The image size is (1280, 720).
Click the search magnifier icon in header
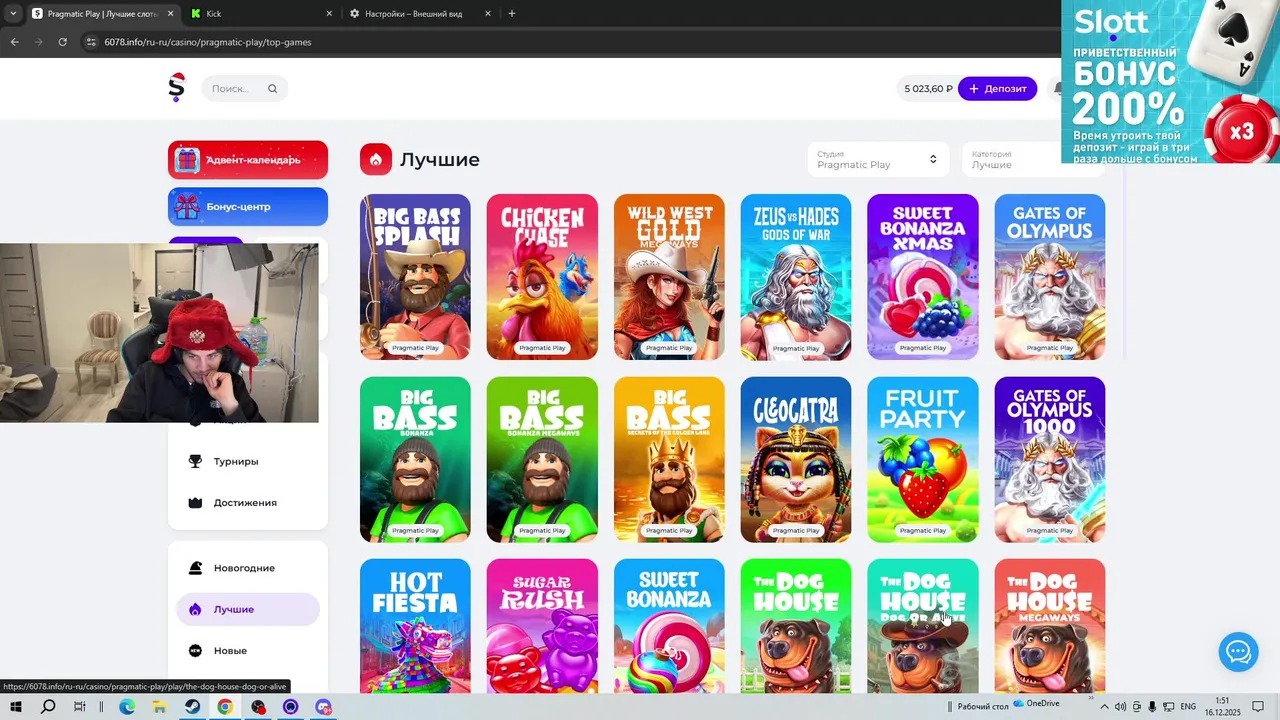click(272, 89)
